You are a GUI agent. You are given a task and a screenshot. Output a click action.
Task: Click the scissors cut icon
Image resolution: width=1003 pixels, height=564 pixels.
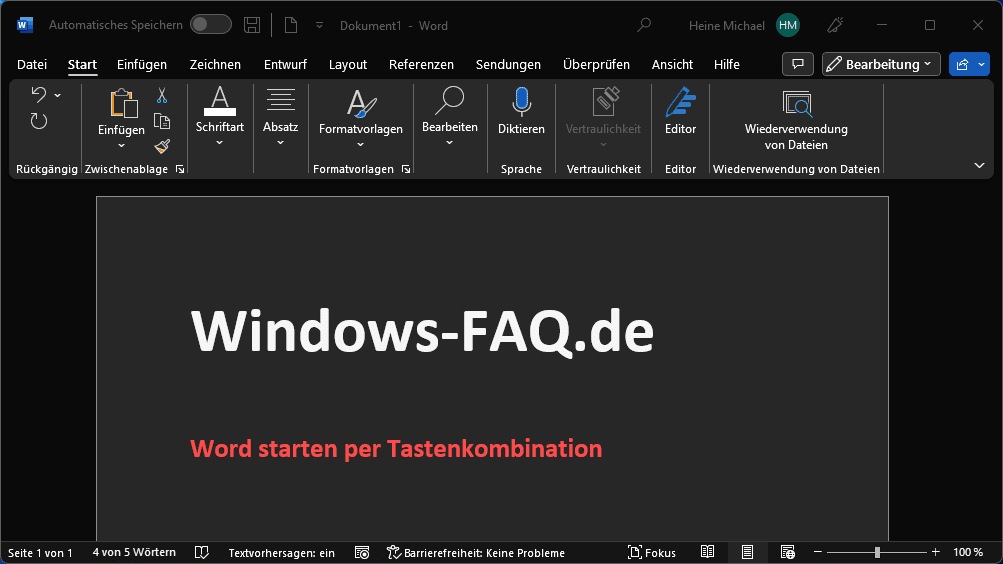point(162,96)
